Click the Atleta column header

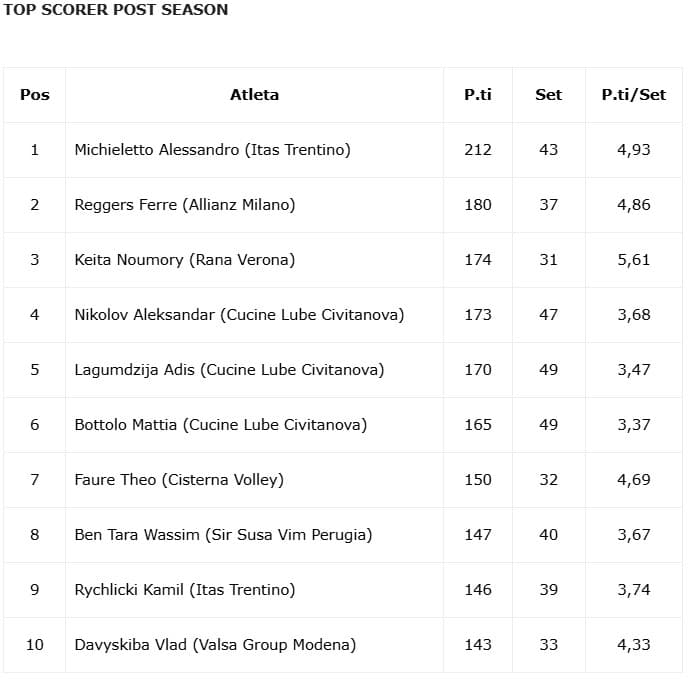coord(254,95)
